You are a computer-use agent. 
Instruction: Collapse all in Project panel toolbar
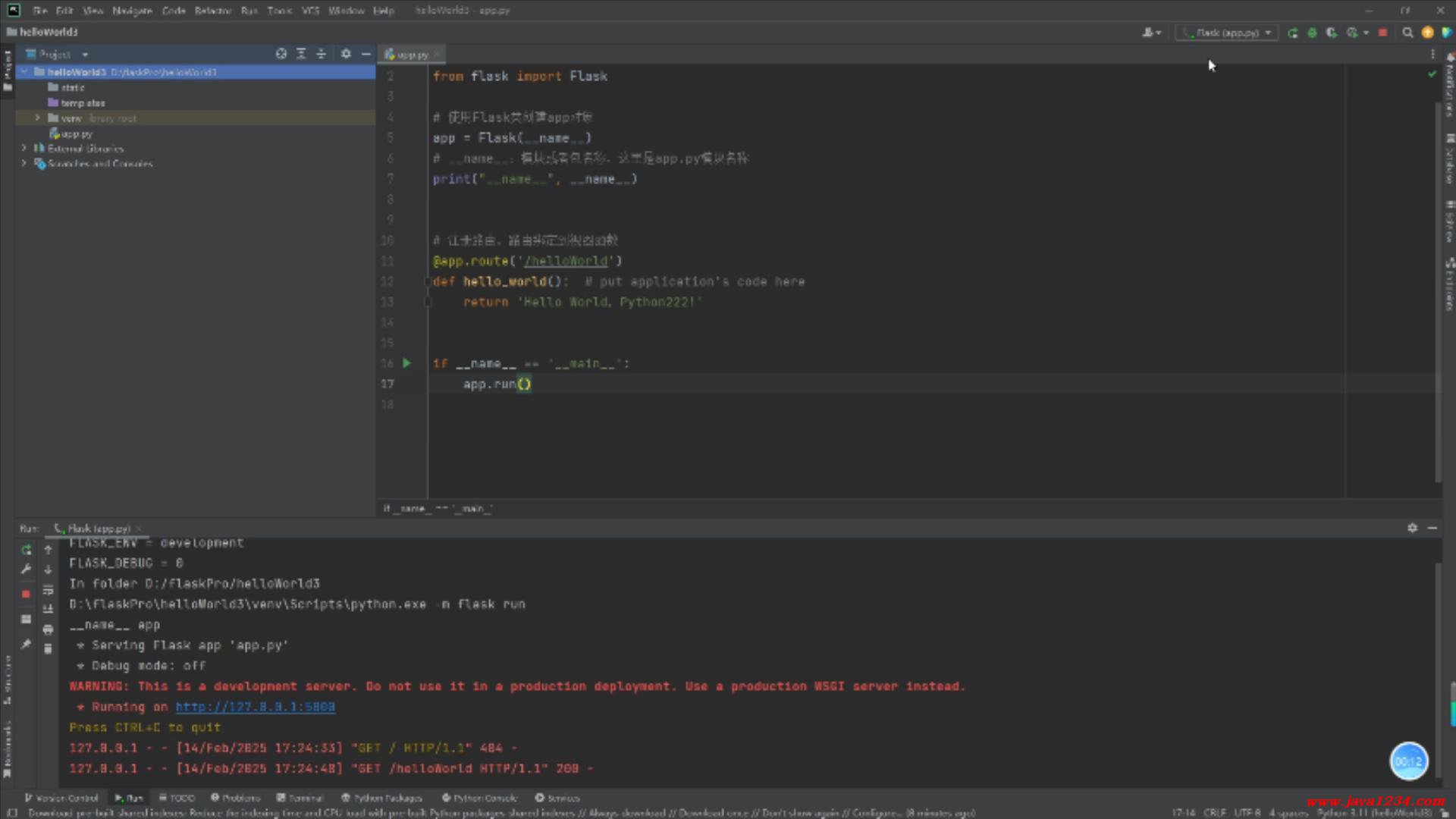click(321, 54)
